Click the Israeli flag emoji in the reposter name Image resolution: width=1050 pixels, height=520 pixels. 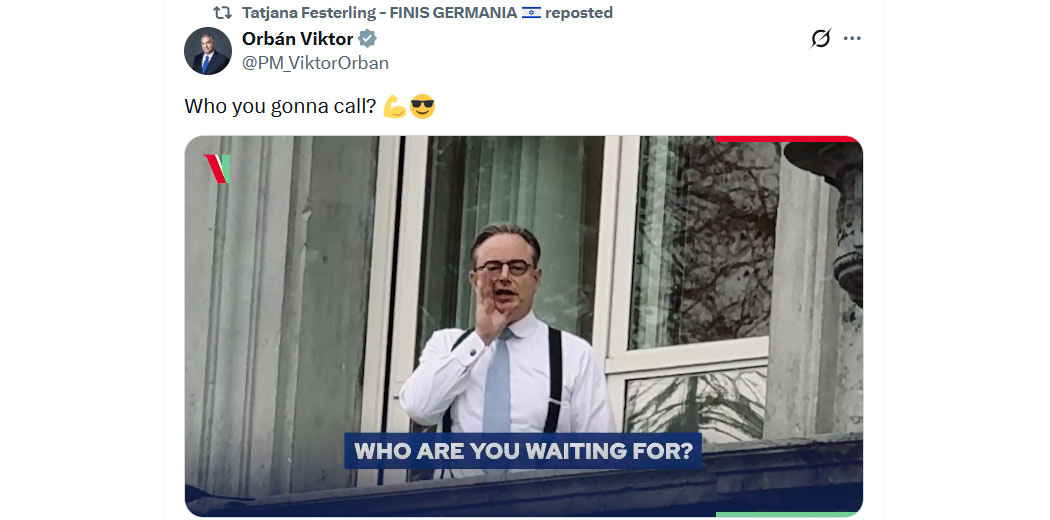tap(531, 13)
